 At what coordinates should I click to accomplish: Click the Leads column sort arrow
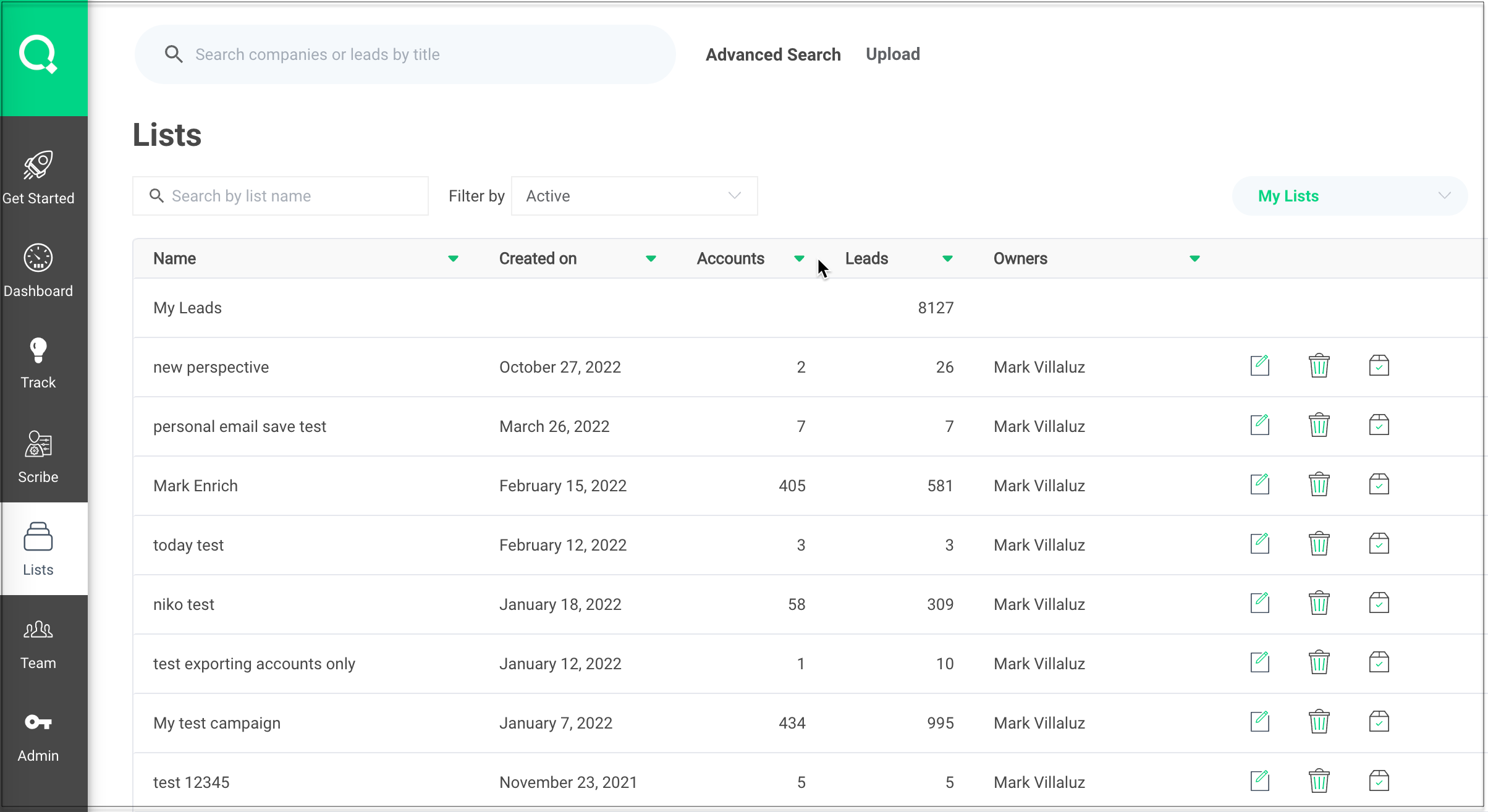(x=947, y=258)
